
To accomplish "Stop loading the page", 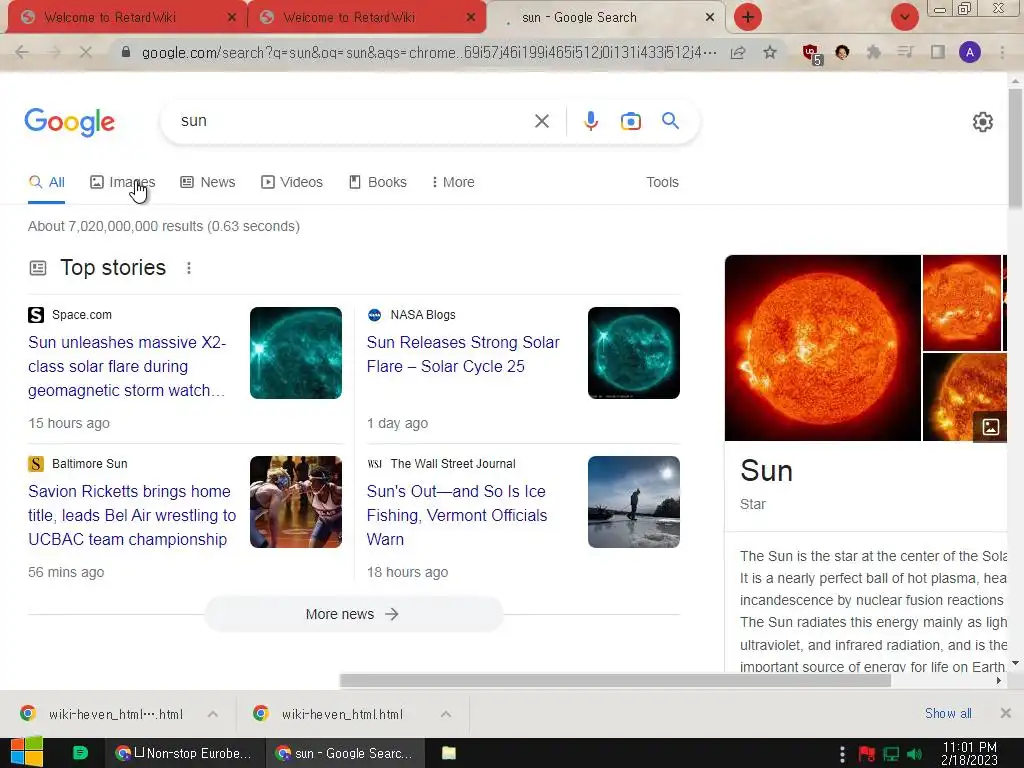I will pyautogui.click(x=86, y=52).
